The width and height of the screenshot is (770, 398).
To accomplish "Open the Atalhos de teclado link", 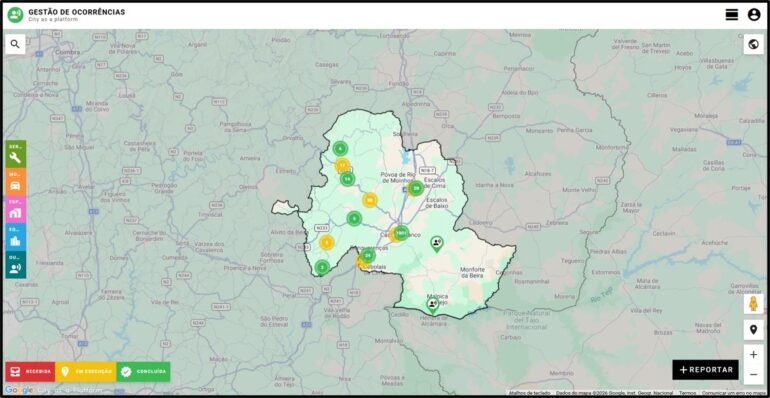I will click(529, 393).
